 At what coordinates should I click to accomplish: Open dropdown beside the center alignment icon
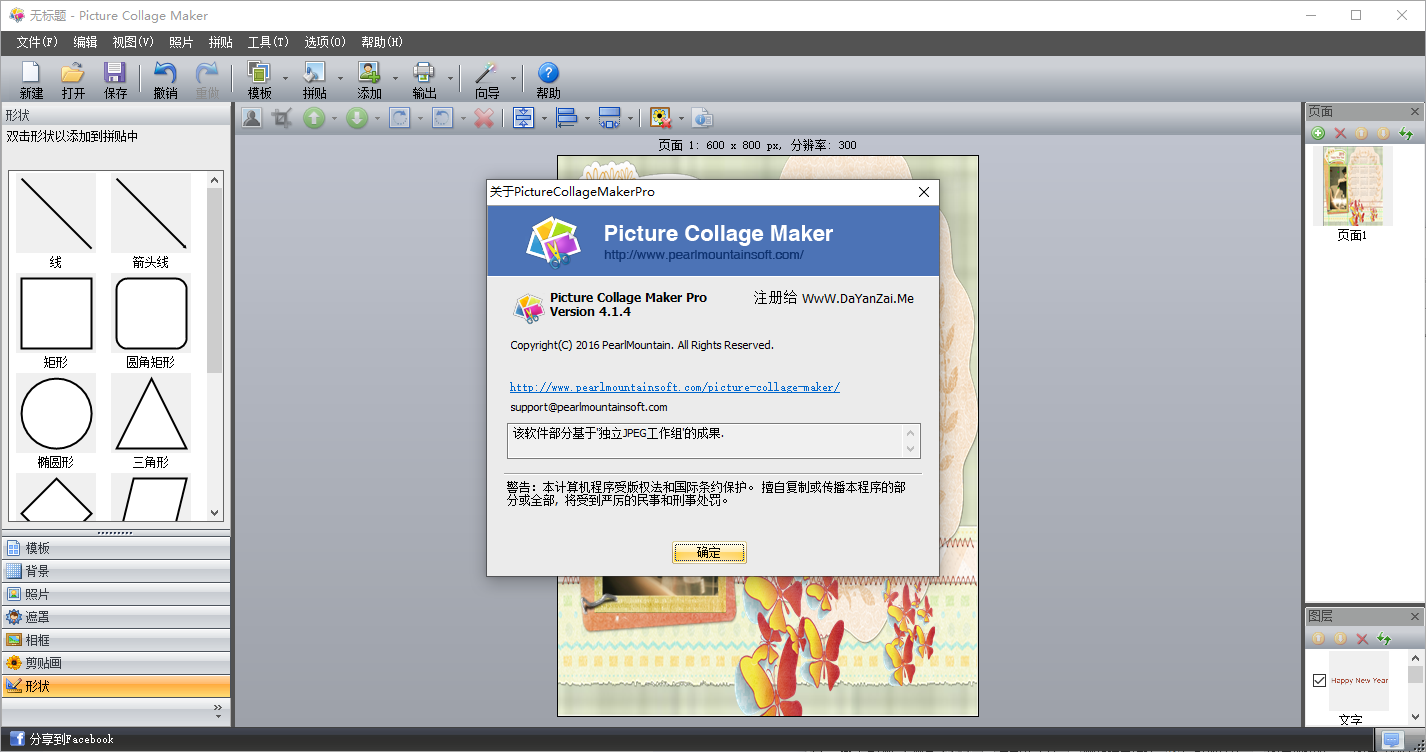pyautogui.click(x=543, y=119)
